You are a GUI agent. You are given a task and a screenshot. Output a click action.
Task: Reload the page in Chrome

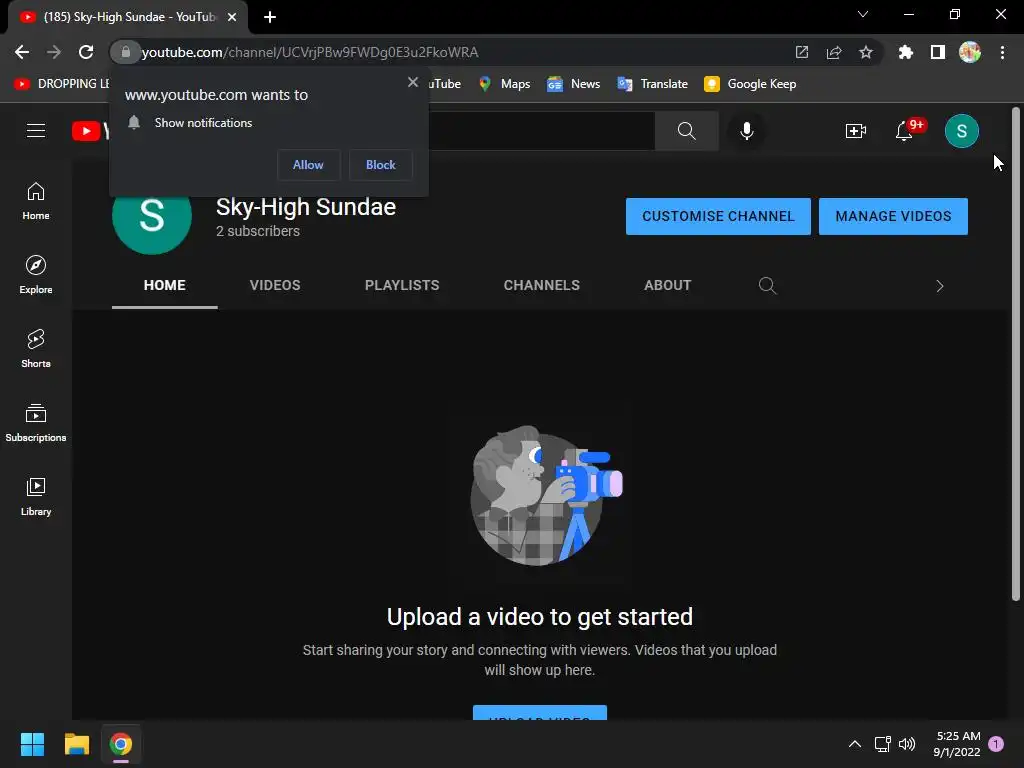point(86,52)
